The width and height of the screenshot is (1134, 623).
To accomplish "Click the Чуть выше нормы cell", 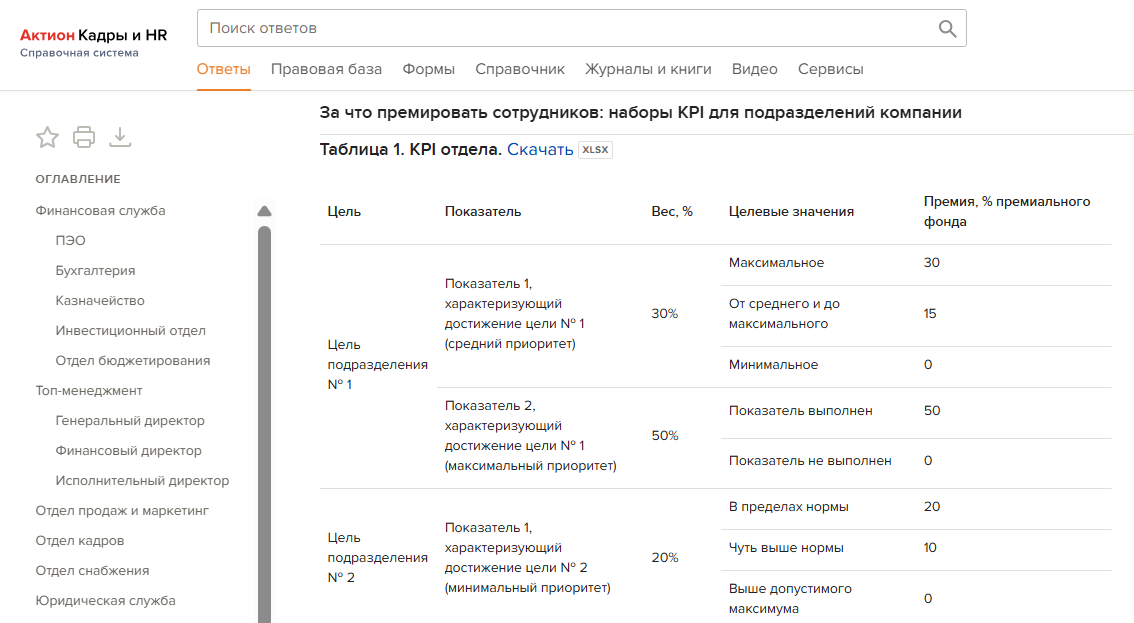I will pos(786,548).
